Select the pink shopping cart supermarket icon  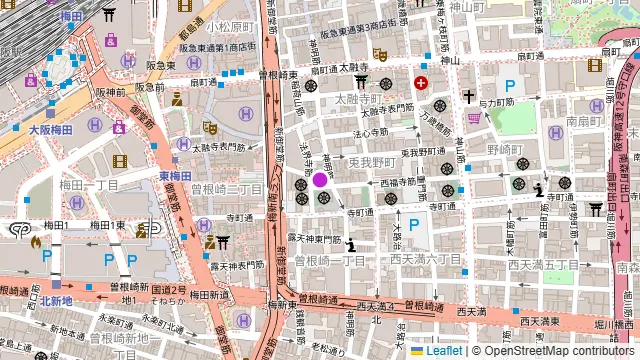coord(474,118)
